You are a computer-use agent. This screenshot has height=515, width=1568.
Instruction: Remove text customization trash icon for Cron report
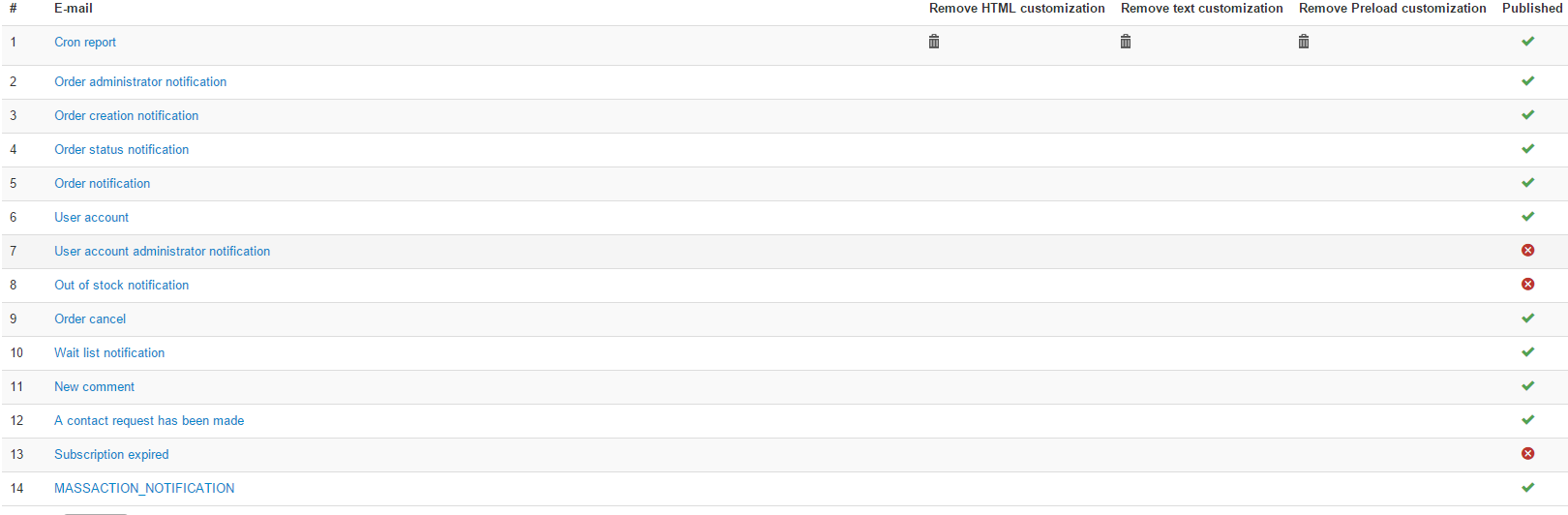1126,42
